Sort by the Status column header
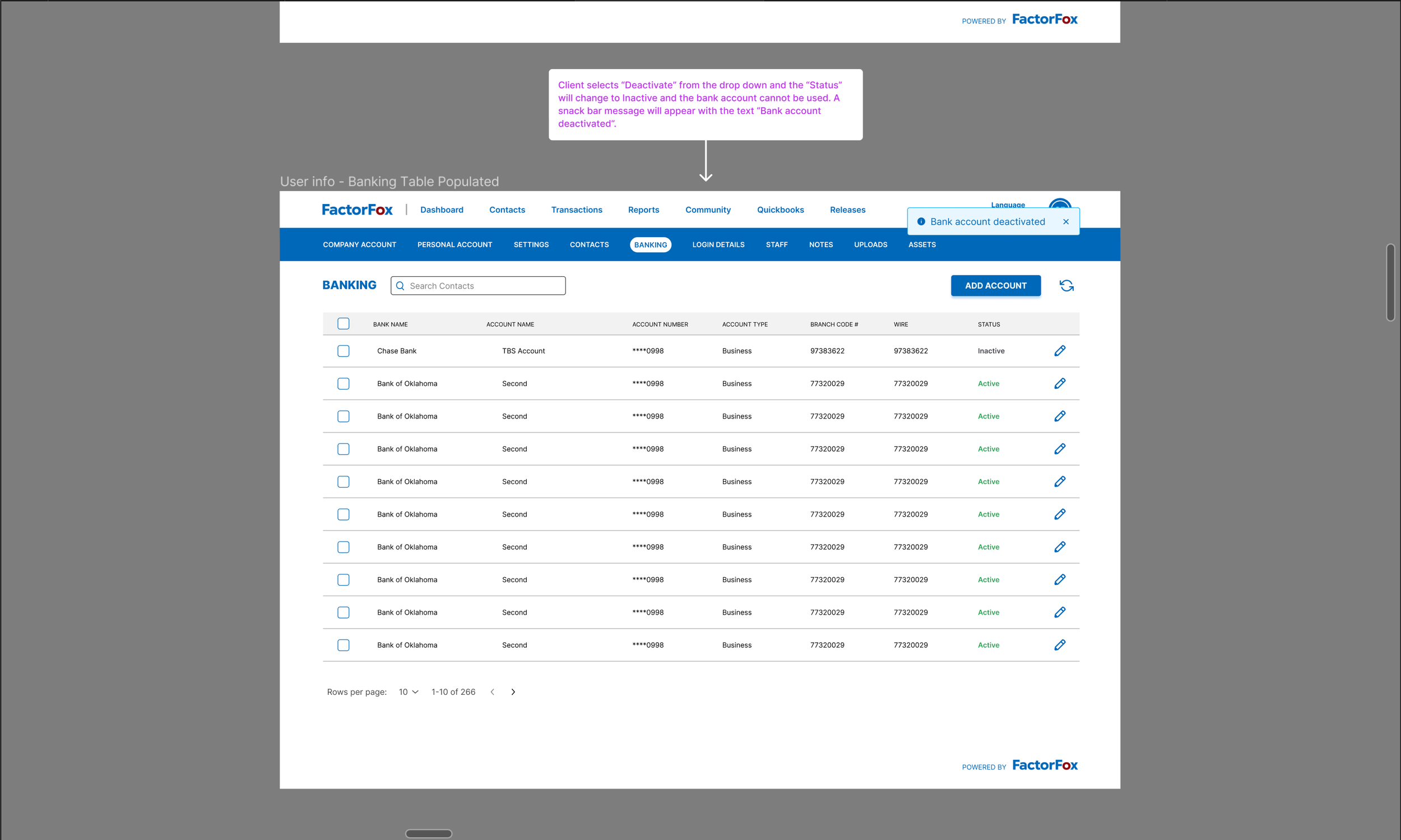Screen dimensions: 1401x840 click(989, 325)
